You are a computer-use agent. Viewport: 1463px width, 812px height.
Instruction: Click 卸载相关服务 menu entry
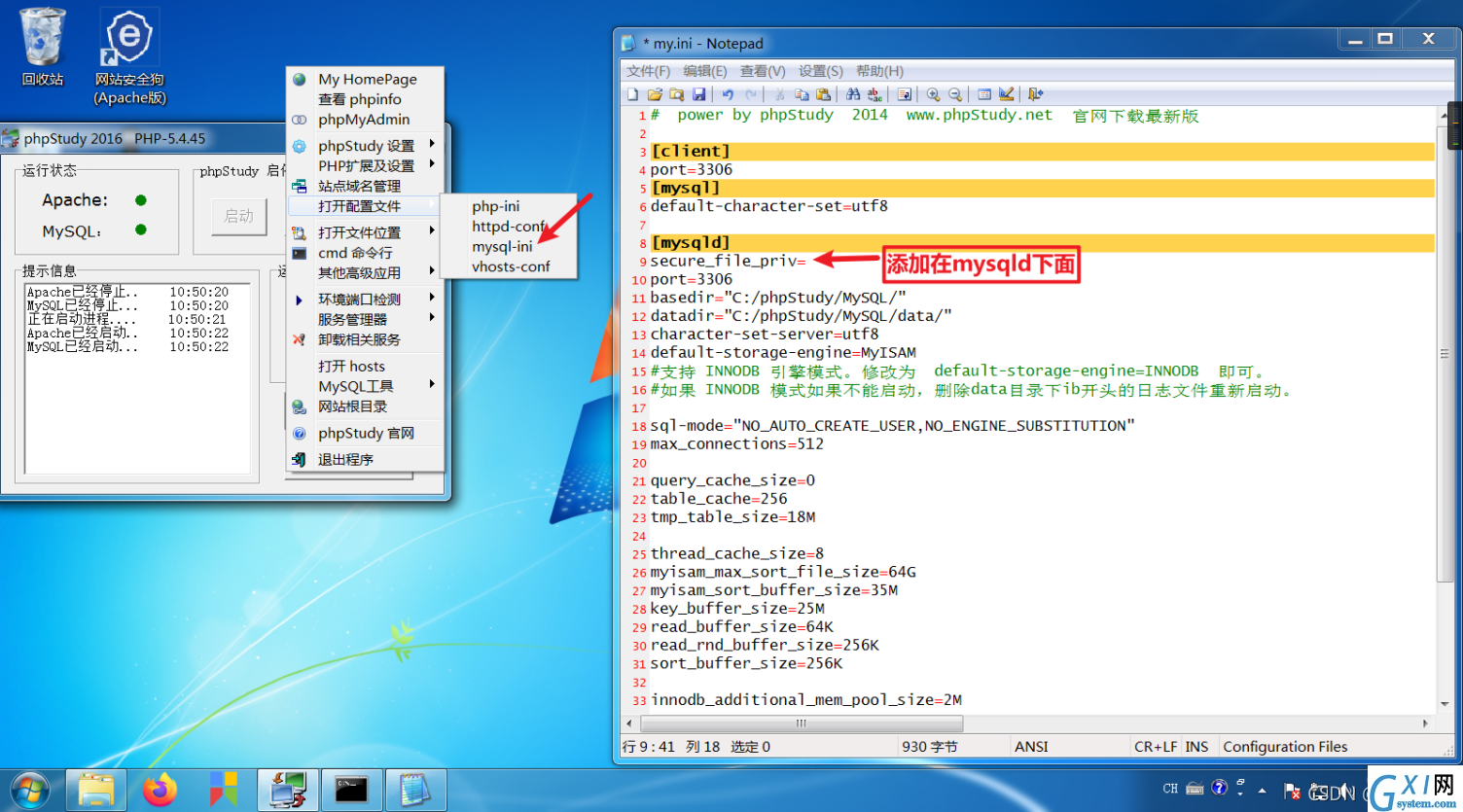(x=366, y=339)
